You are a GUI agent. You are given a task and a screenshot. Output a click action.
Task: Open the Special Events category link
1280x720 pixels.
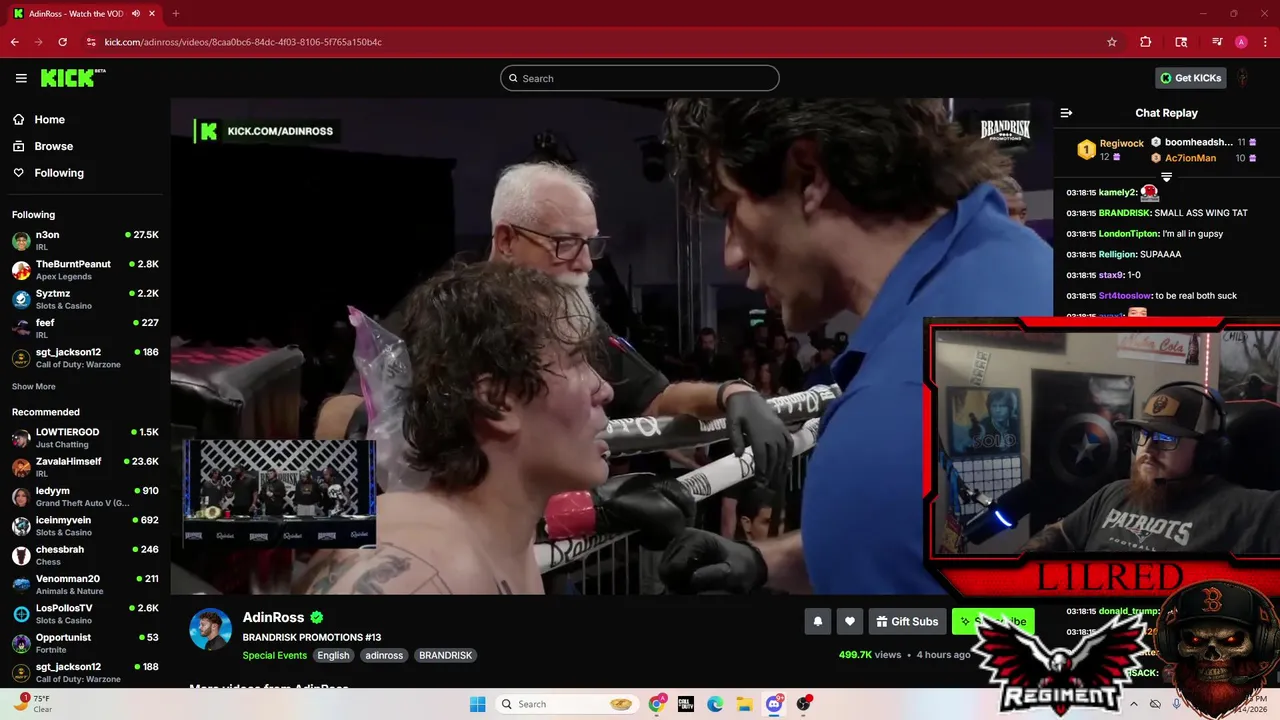tap(275, 656)
